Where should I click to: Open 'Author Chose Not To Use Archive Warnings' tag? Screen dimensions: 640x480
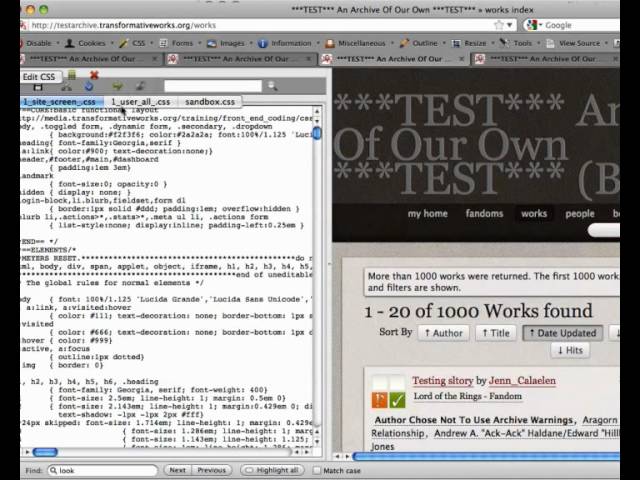[474, 420]
